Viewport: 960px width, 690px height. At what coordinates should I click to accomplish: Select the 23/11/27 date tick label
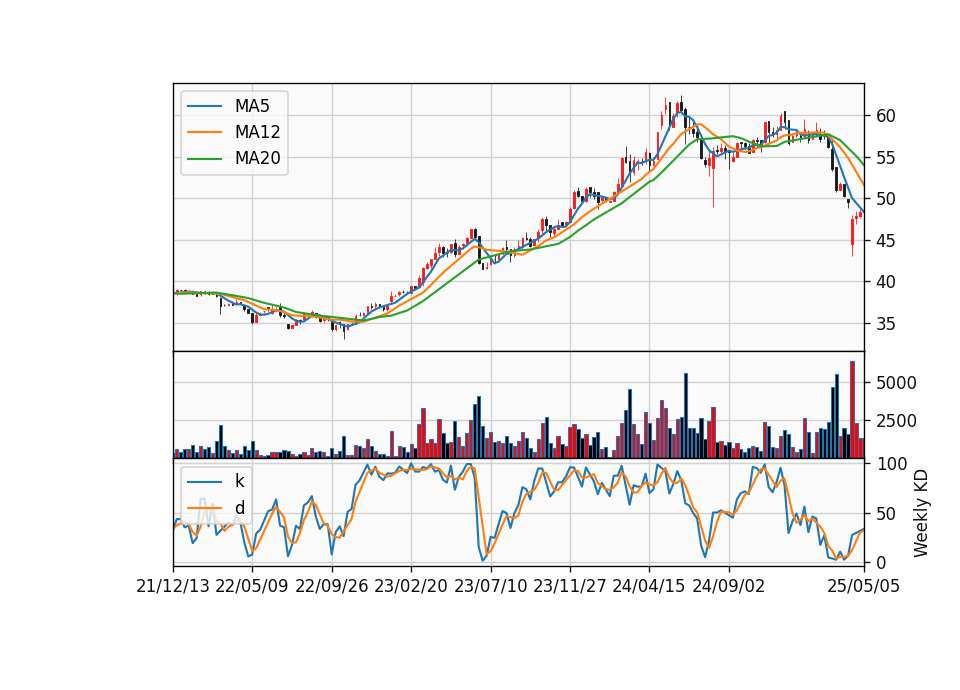pyautogui.click(x=569, y=587)
